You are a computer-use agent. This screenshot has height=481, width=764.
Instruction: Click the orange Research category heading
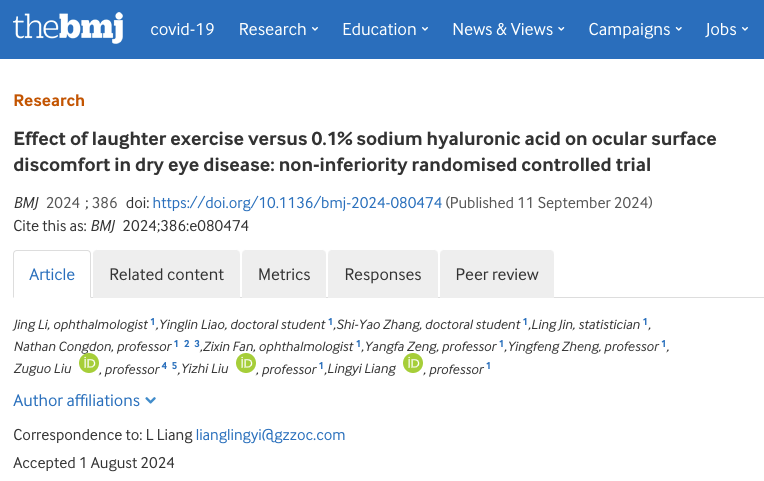[49, 100]
